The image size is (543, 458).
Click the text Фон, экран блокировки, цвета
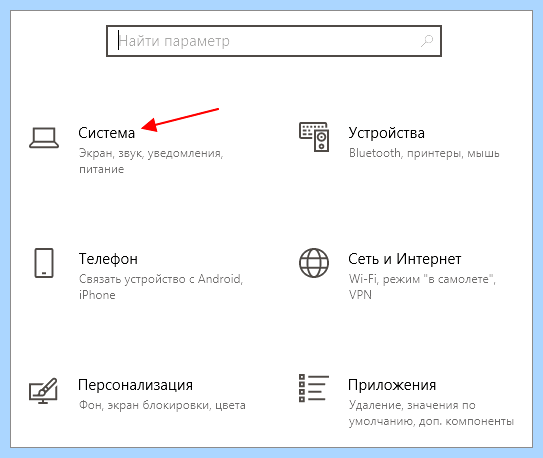click(x=162, y=405)
